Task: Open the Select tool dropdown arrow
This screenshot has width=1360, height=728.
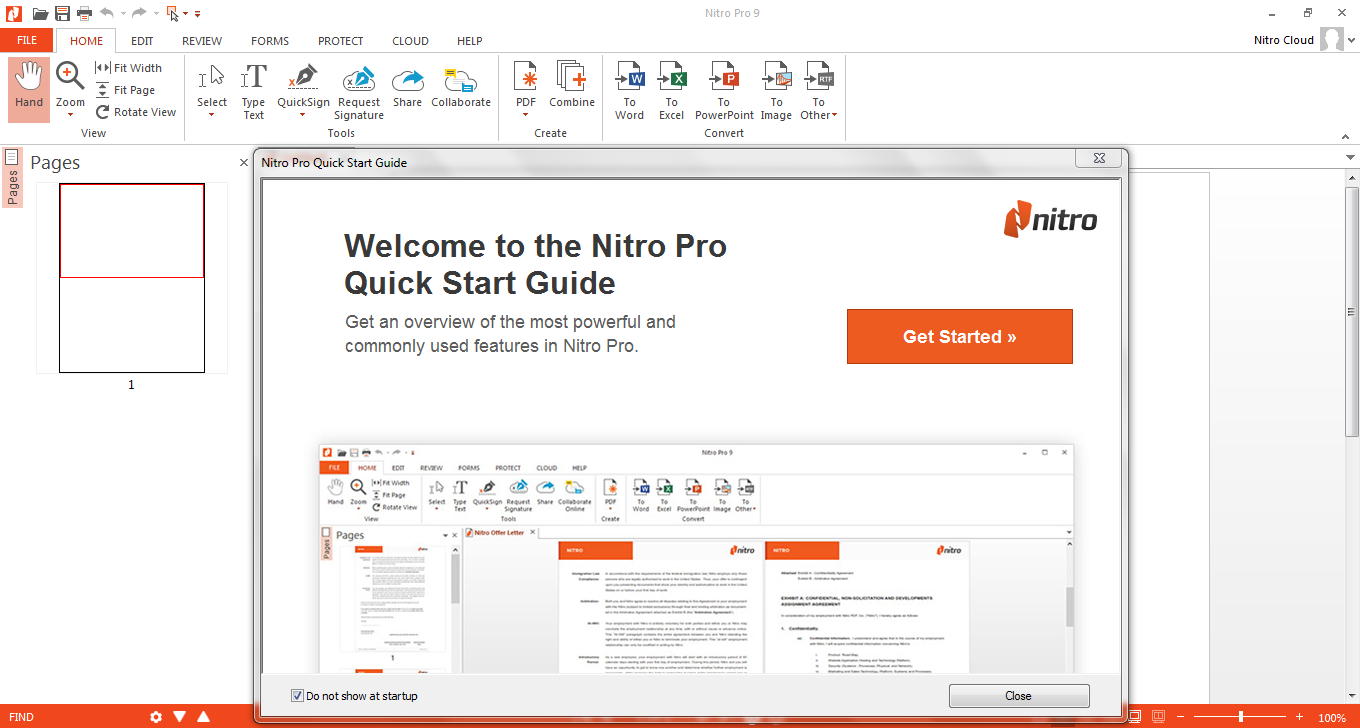Action: (x=211, y=115)
